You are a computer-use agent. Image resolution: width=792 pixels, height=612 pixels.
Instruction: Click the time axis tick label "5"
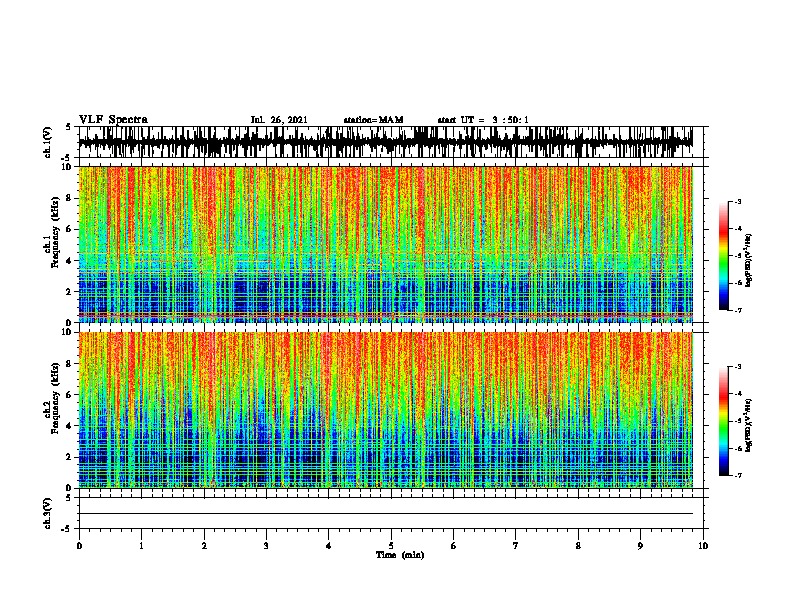391,545
